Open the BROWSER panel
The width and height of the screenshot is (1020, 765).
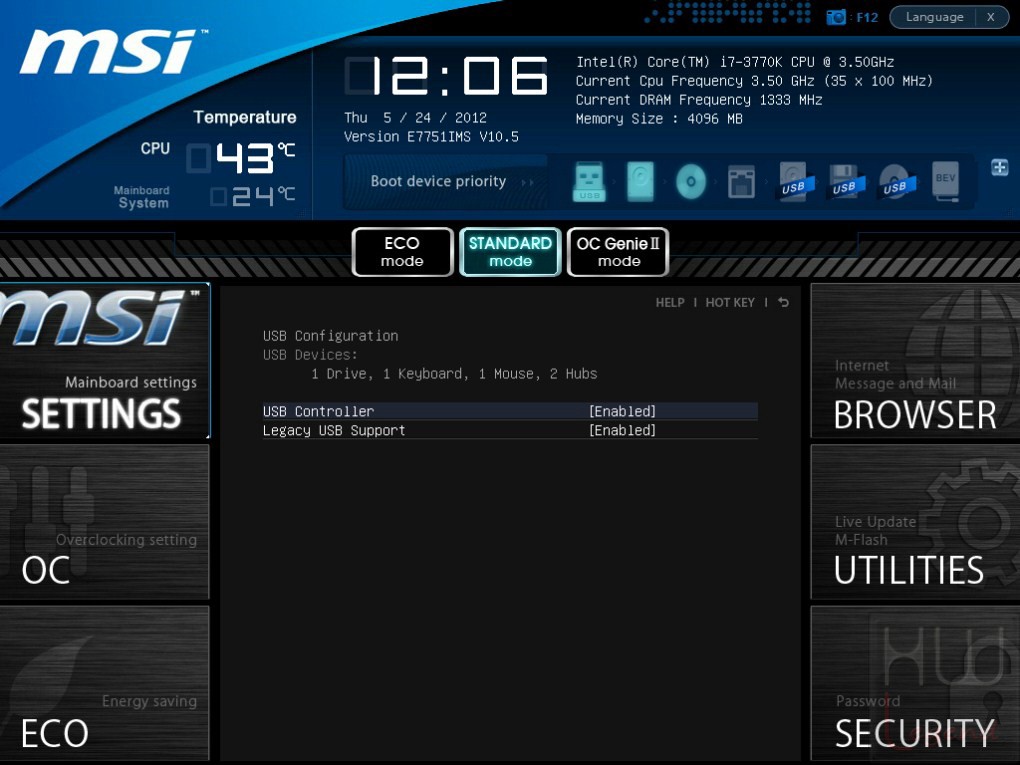click(x=915, y=361)
